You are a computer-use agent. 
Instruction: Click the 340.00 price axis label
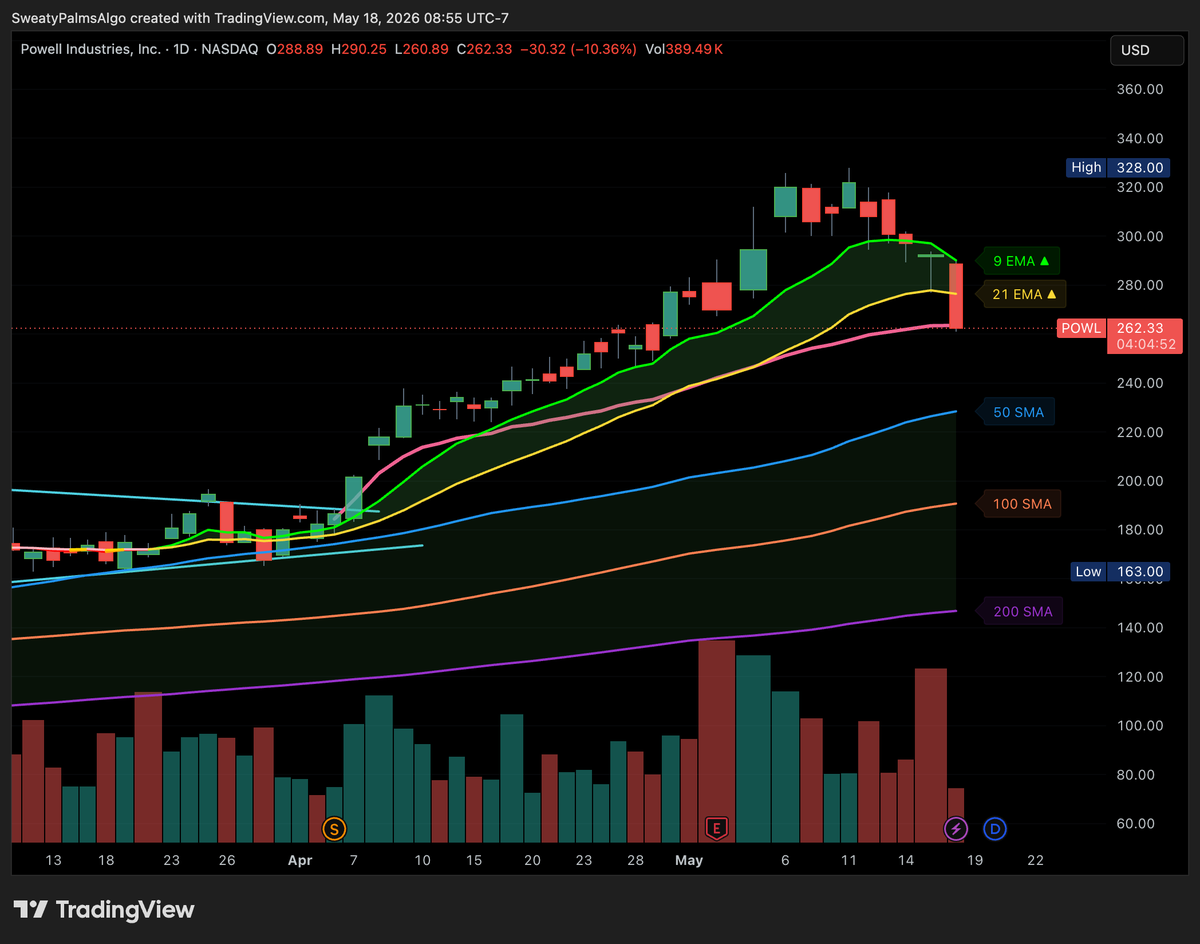coord(1141,138)
